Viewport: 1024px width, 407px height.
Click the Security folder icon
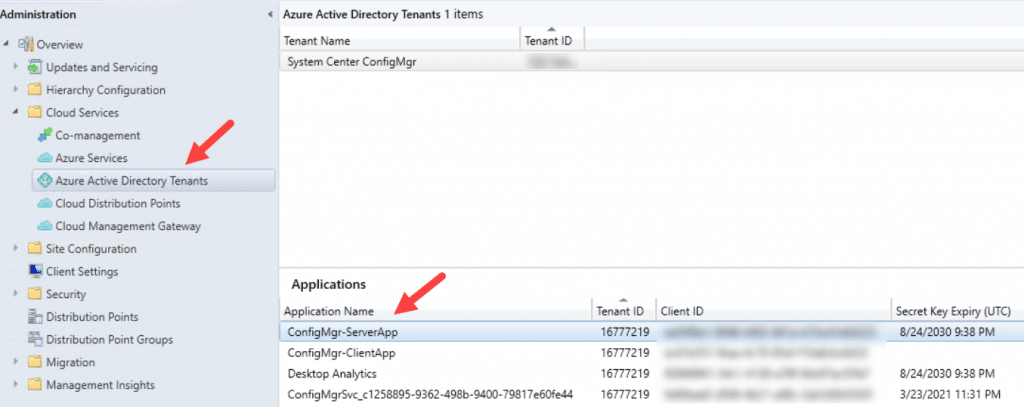(x=35, y=294)
